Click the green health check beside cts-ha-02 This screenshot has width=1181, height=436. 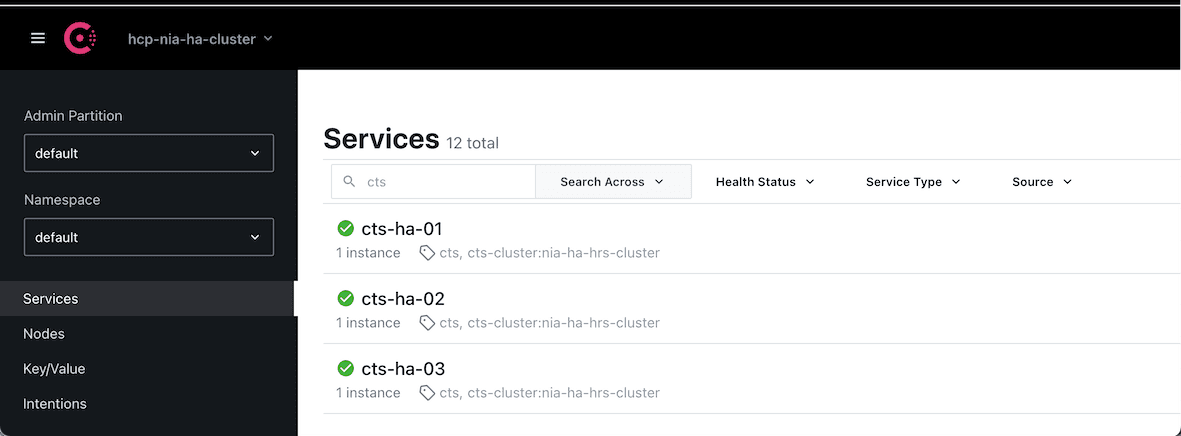click(346, 298)
